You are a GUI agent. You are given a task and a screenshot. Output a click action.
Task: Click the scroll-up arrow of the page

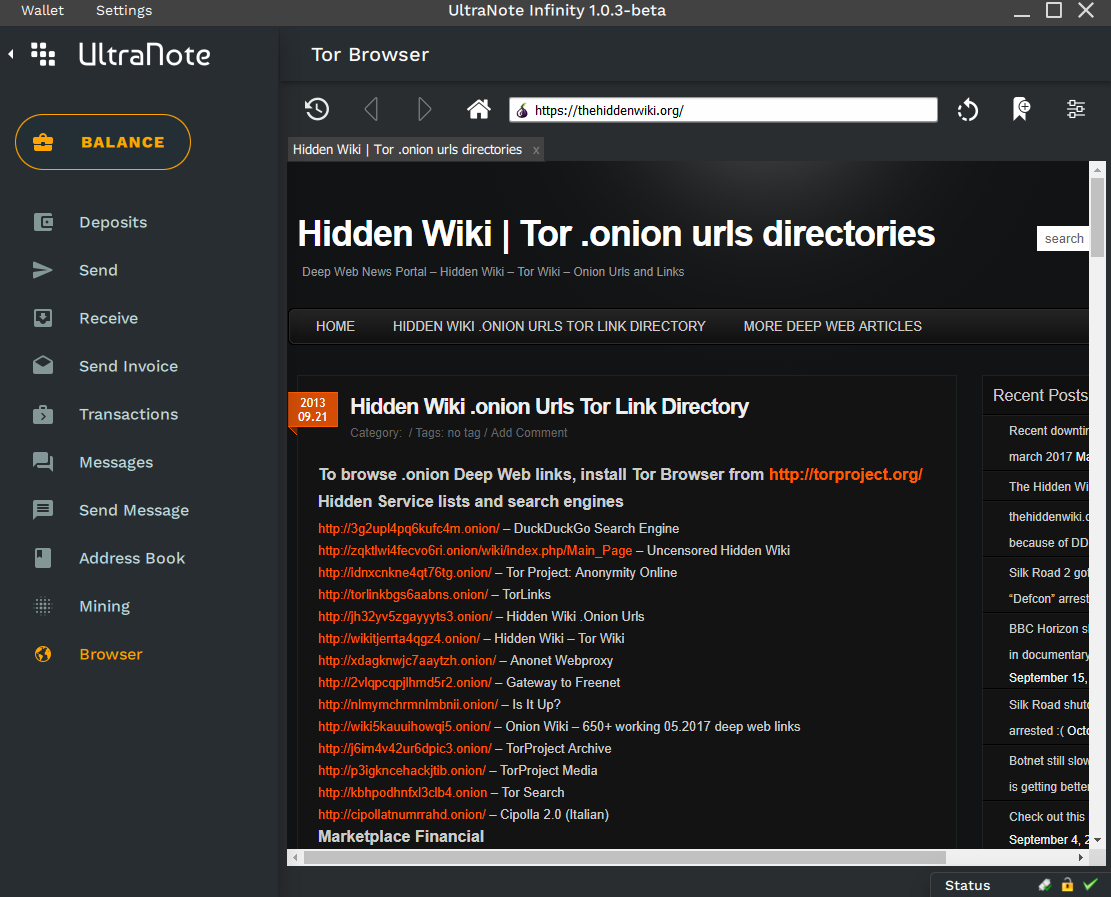pos(1097,170)
